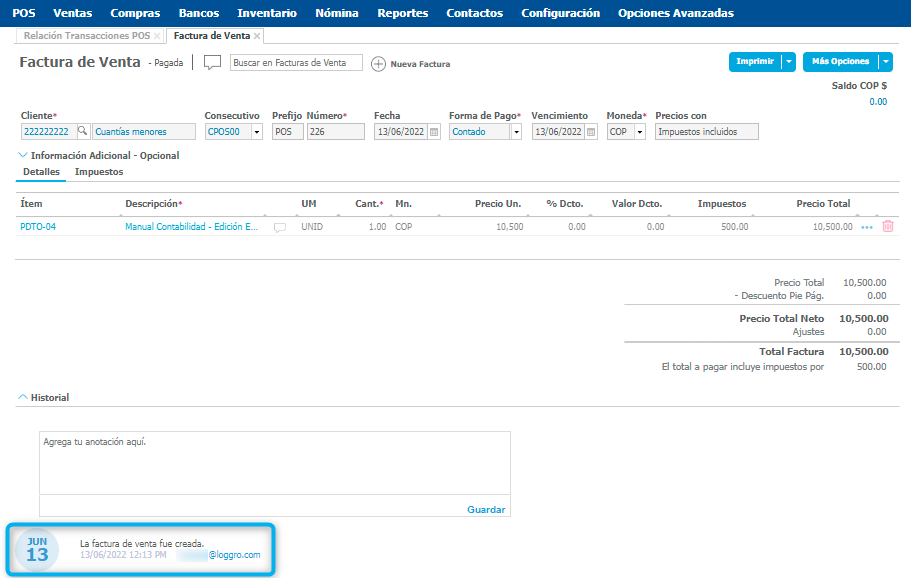Switch to the Impuestos tab
Image resolution: width=911 pixels, height=578 pixels.
pyautogui.click(x=99, y=172)
